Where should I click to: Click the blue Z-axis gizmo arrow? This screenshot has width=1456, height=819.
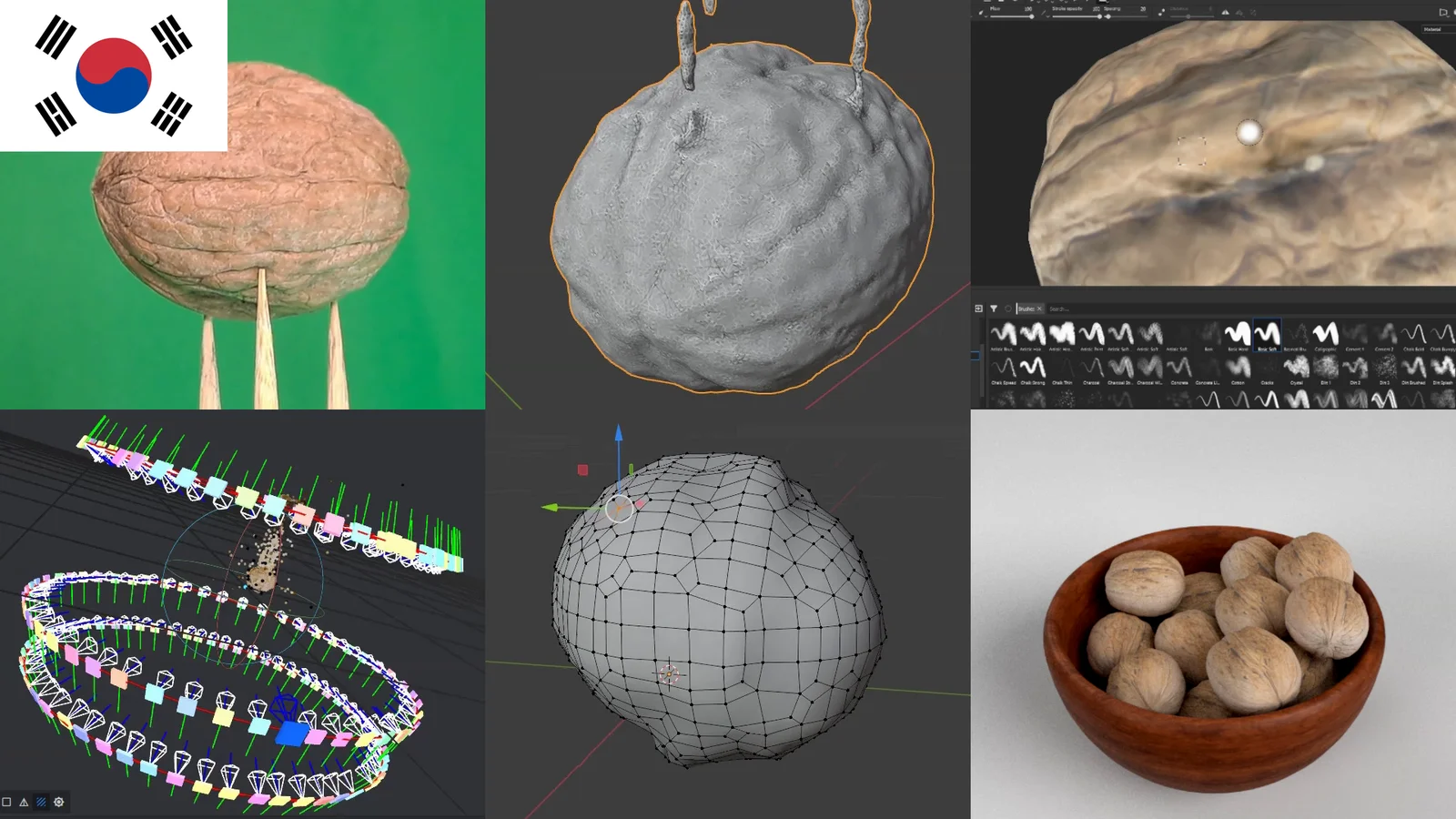(x=619, y=433)
